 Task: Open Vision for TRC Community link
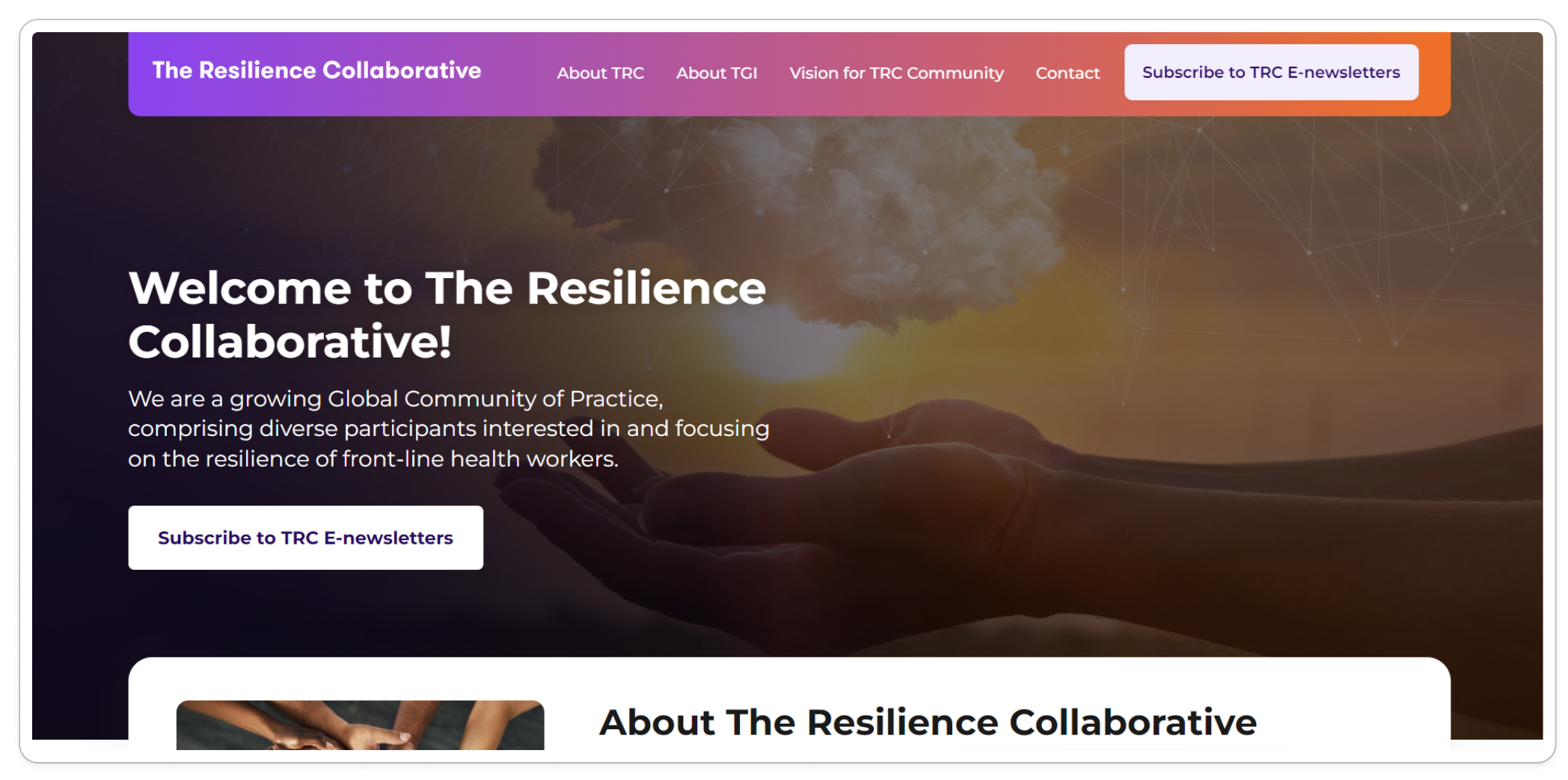pos(896,73)
